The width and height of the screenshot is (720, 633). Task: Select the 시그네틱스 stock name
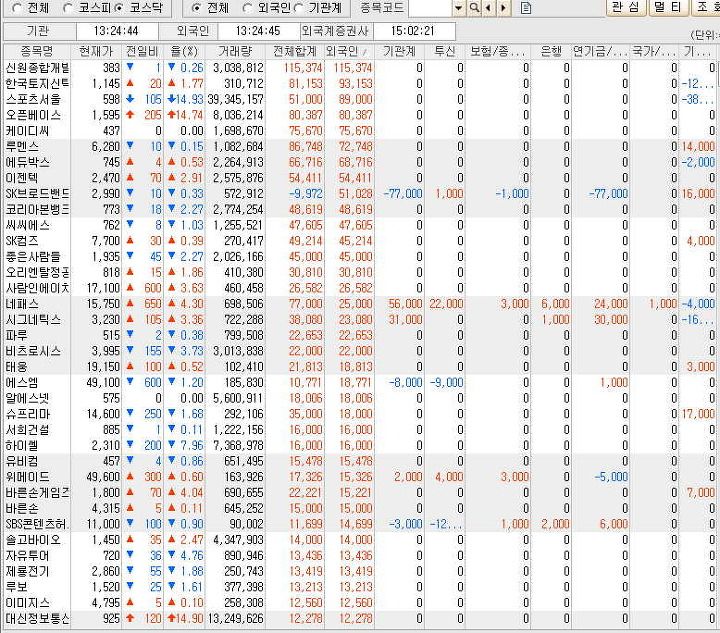tap(33, 319)
